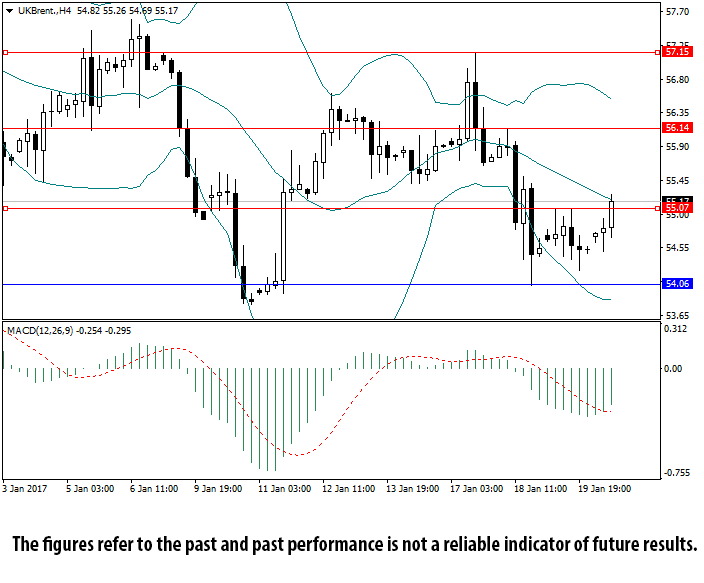Select the 55.07 red price label
Screen dimensions: 704x583
(x=678, y=208)
